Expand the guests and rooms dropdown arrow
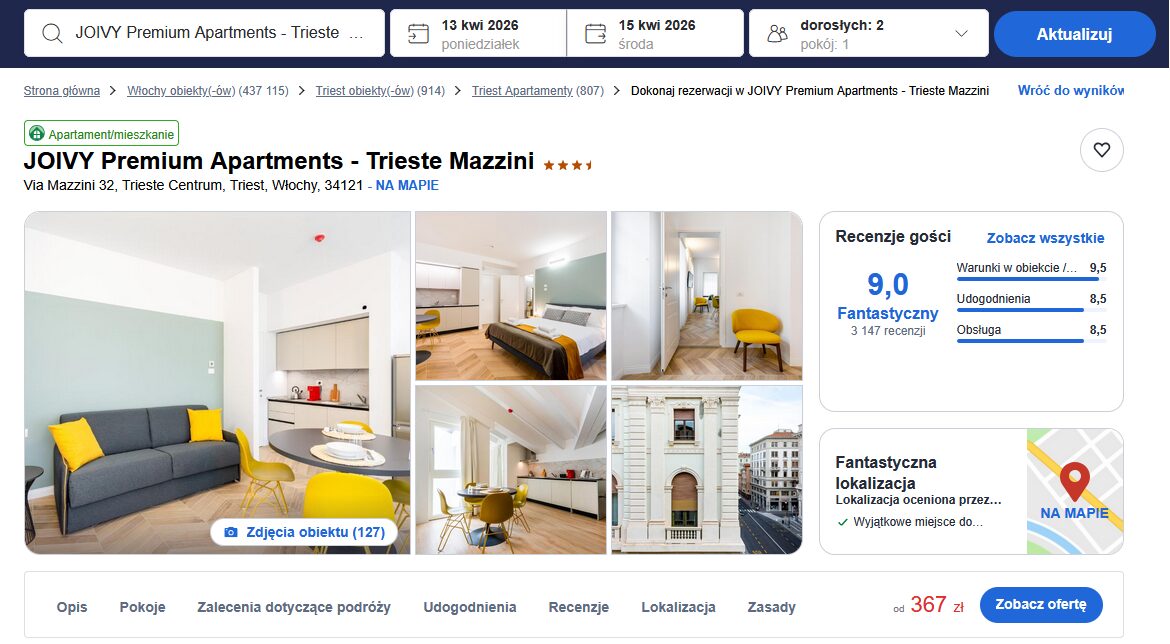The width and height of the screenshot is (1170, 644). tap(961, 34)
